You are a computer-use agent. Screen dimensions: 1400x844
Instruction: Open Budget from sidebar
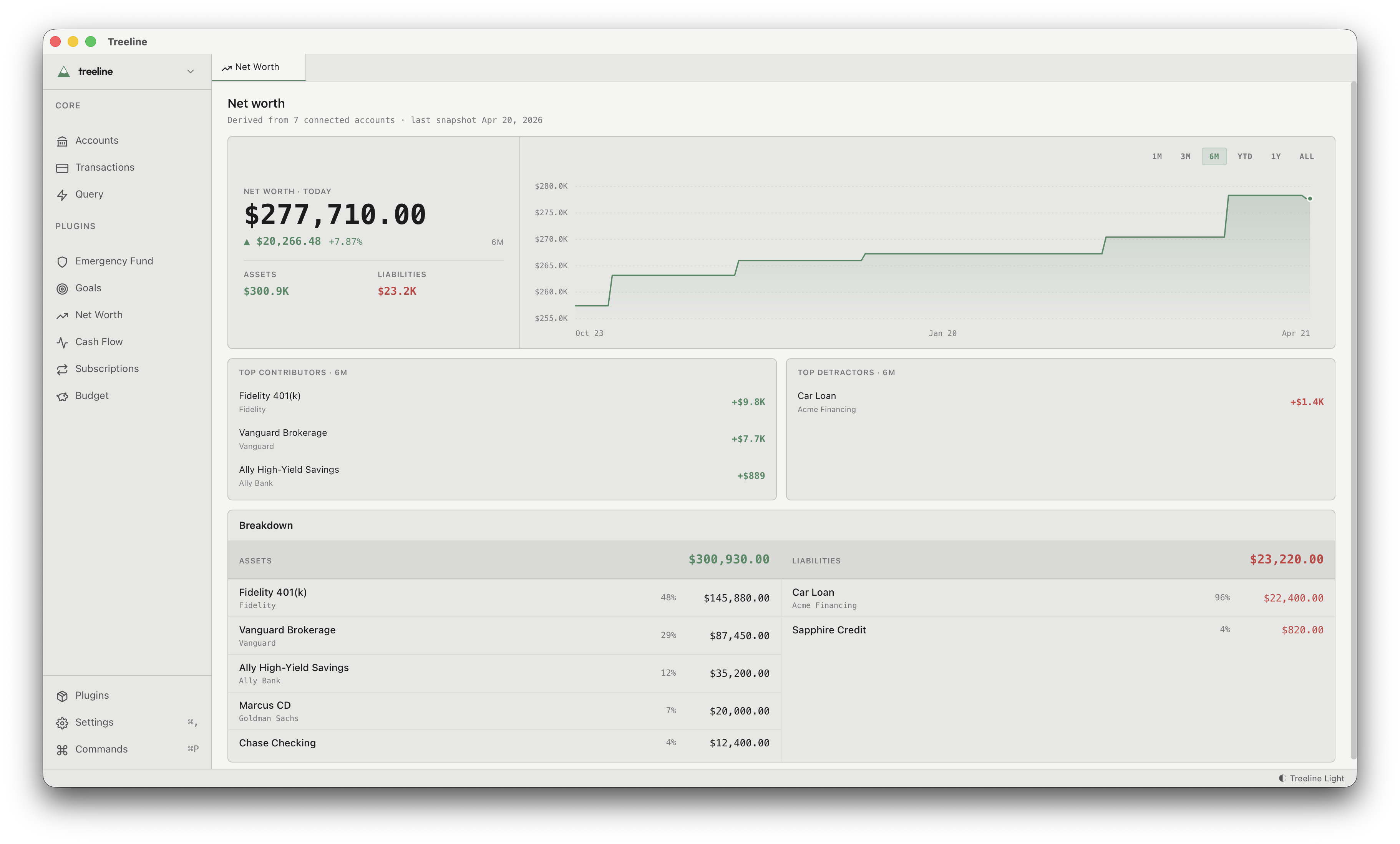91,395
